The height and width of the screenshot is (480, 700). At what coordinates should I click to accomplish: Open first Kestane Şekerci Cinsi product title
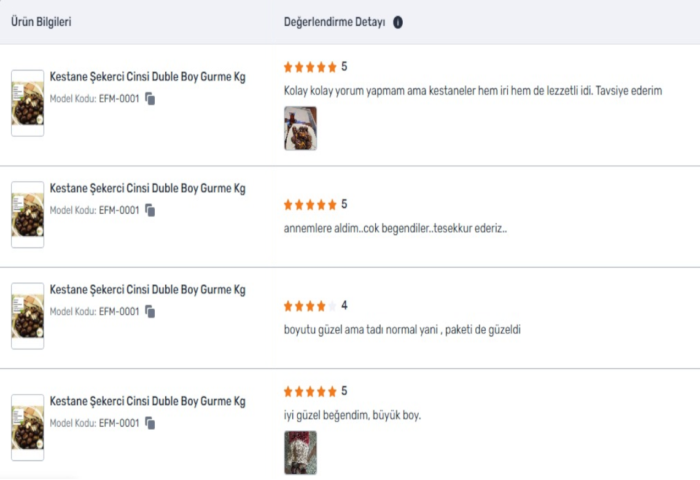coord(148,77)
